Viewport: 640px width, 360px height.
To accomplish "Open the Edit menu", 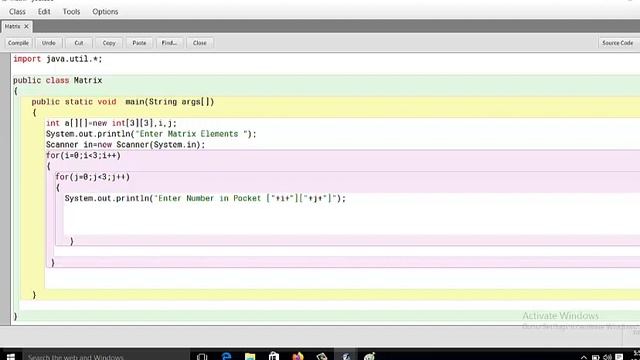I will coord(44,11).
